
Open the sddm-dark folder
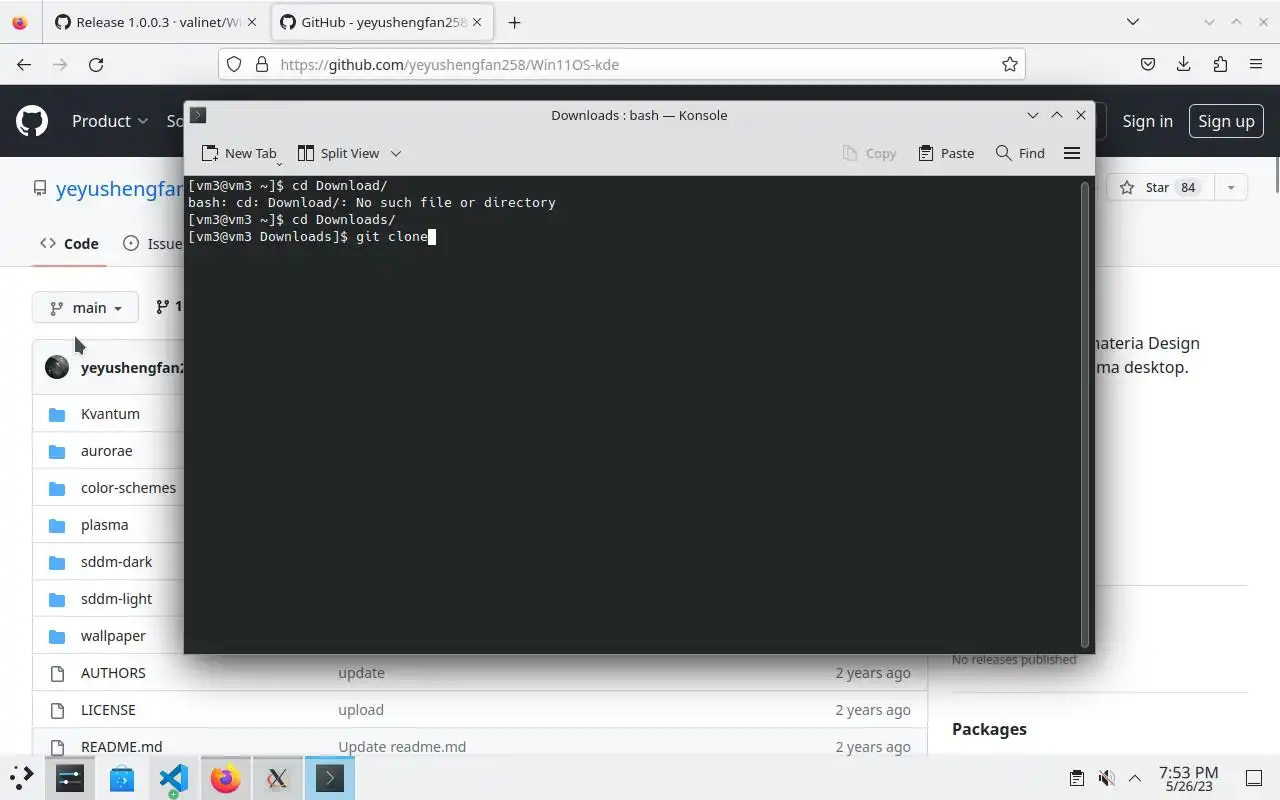tap(116, 562)
